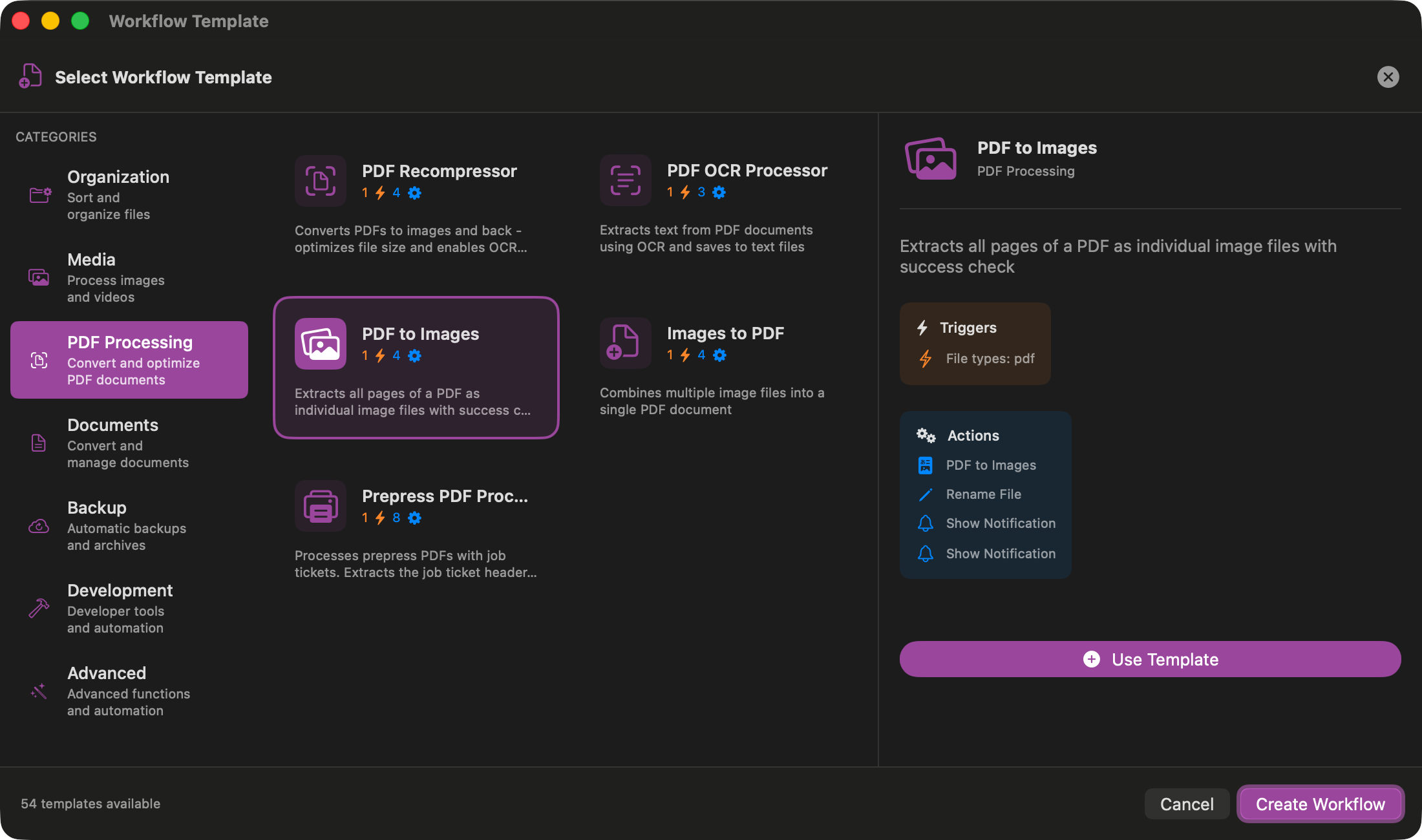
Task: Click the Images to PDF template icon
Action: pyautogui.click(x=626, y=343)
